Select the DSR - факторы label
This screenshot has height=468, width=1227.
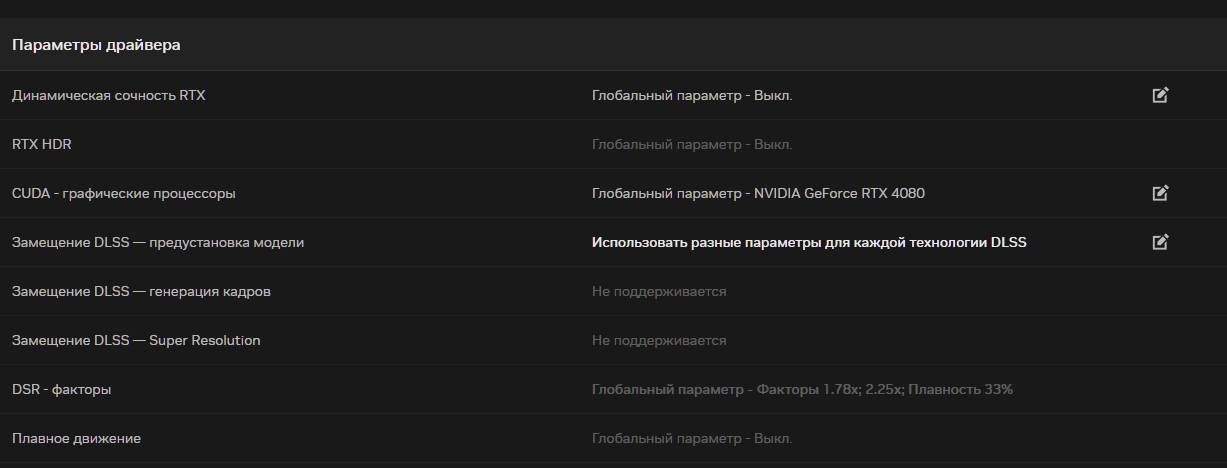click(x=62, y=389)
